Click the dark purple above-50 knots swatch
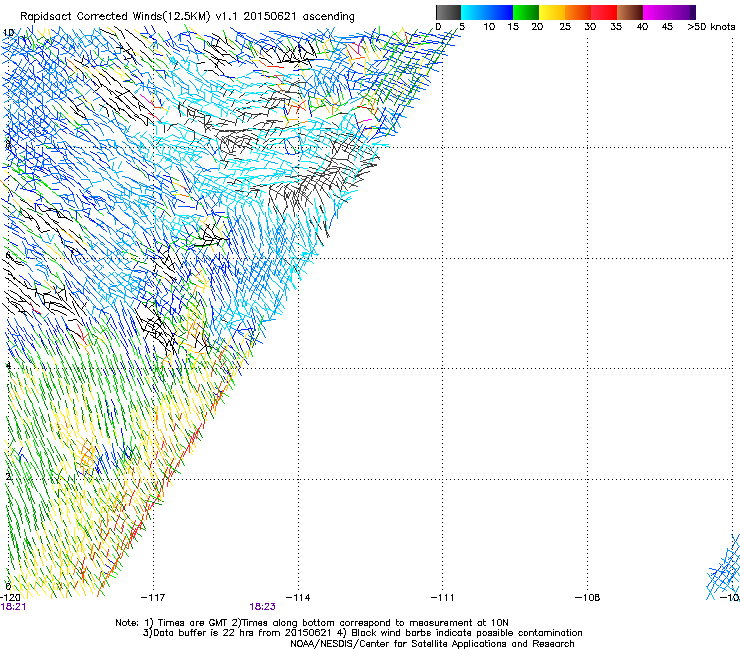 click(693, 12)
